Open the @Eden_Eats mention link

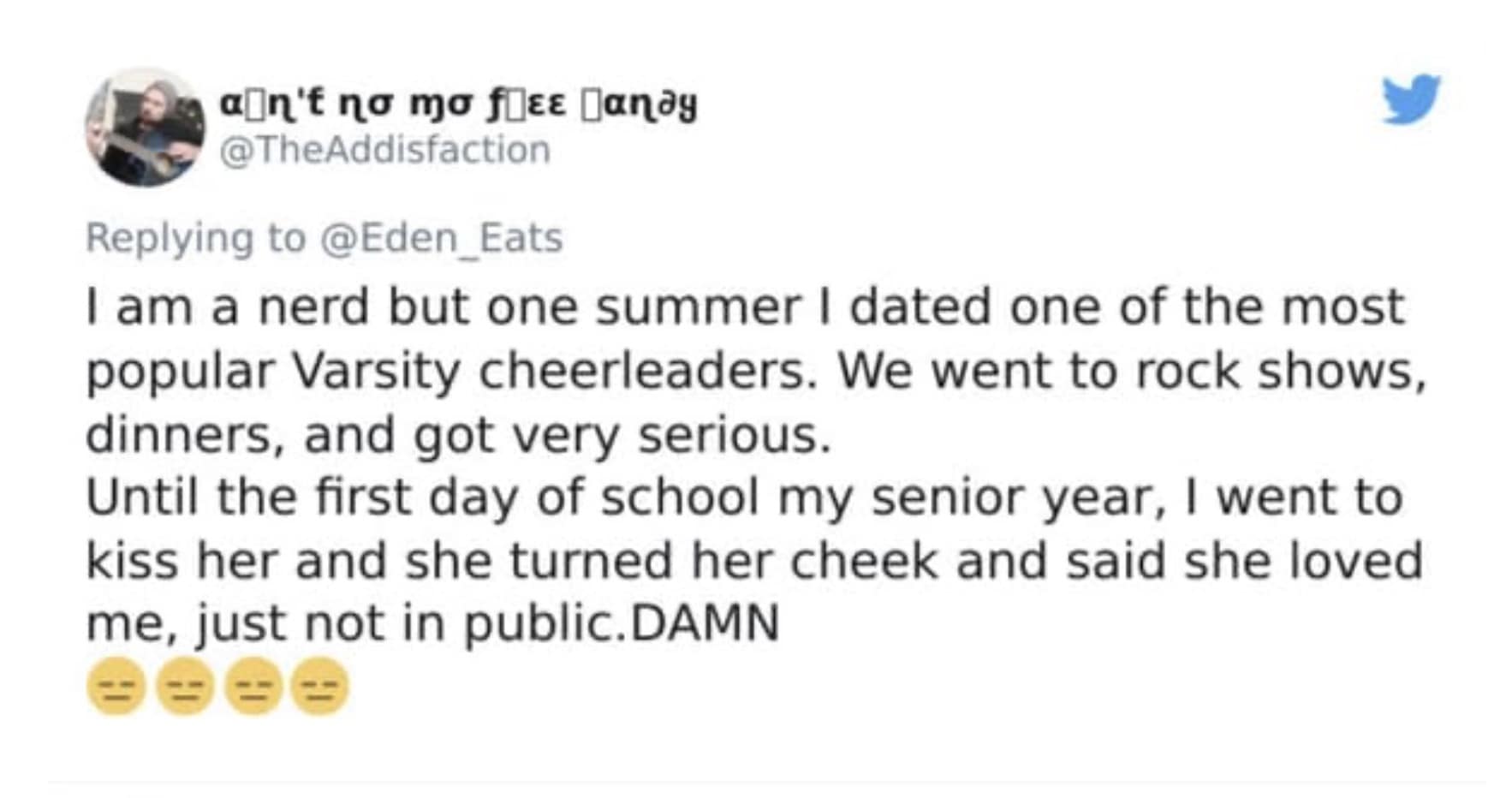(x=442, y=237)
